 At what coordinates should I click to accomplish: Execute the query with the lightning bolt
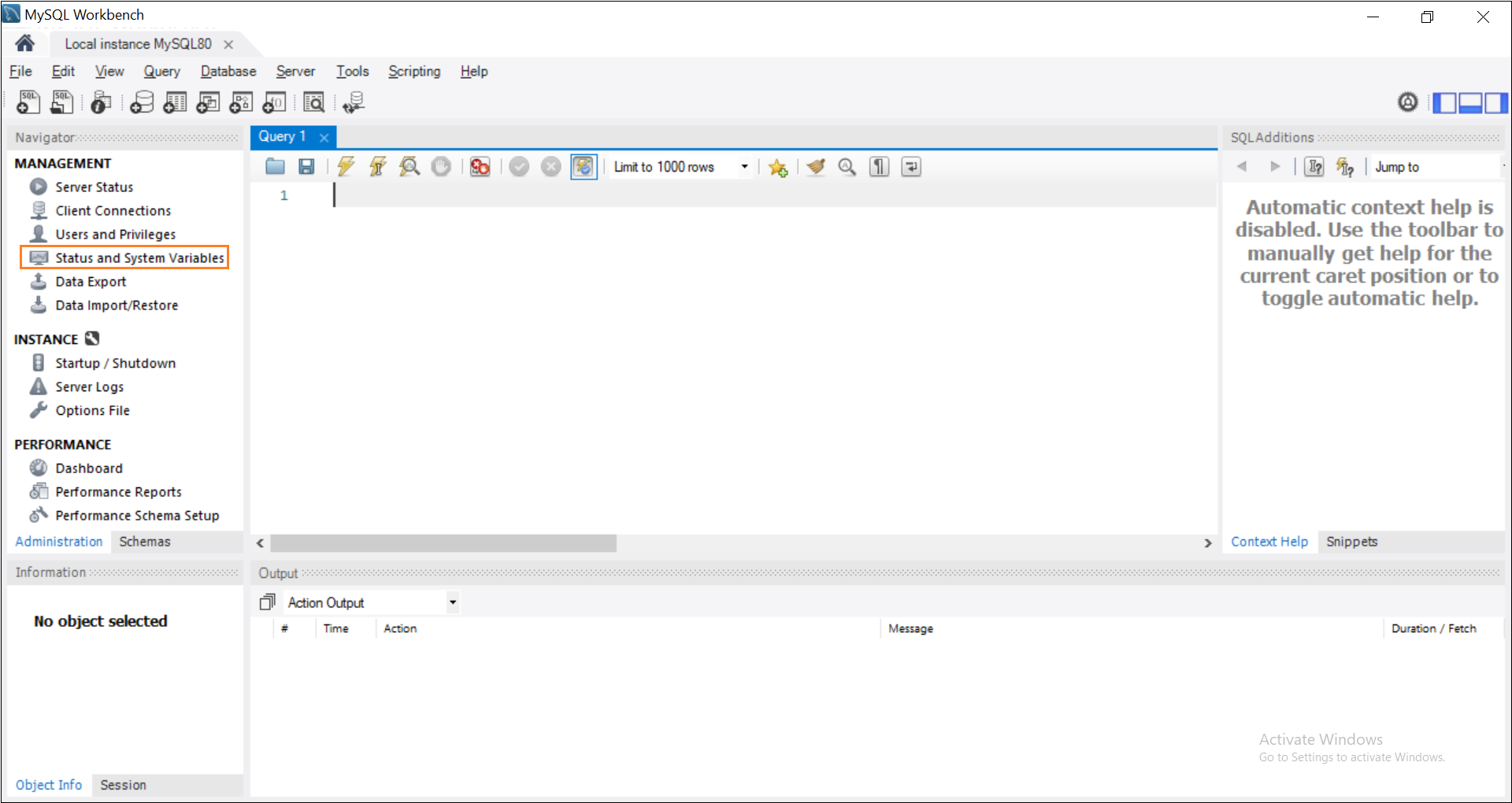[x=346, y=167]
